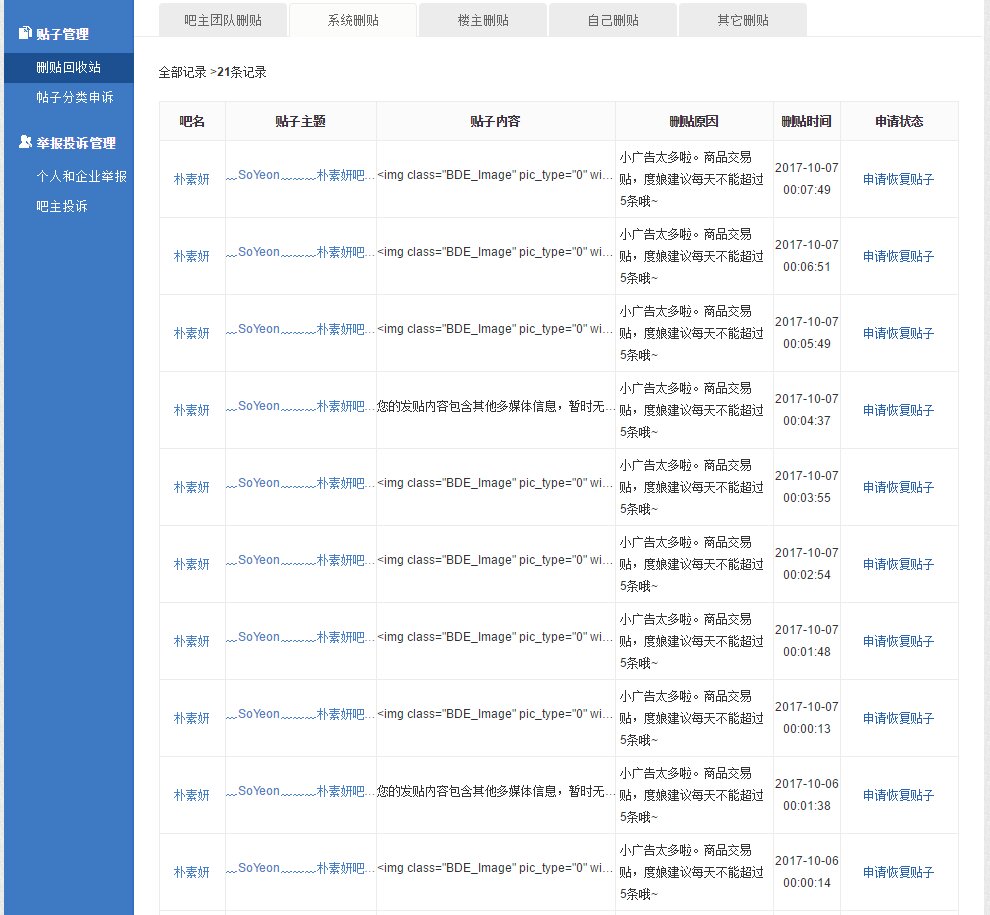This screenshot has width=990, height=915.
Task: Open SoYeon post topic in the 00:05:49 row
Action: click(x=300, y=329)
